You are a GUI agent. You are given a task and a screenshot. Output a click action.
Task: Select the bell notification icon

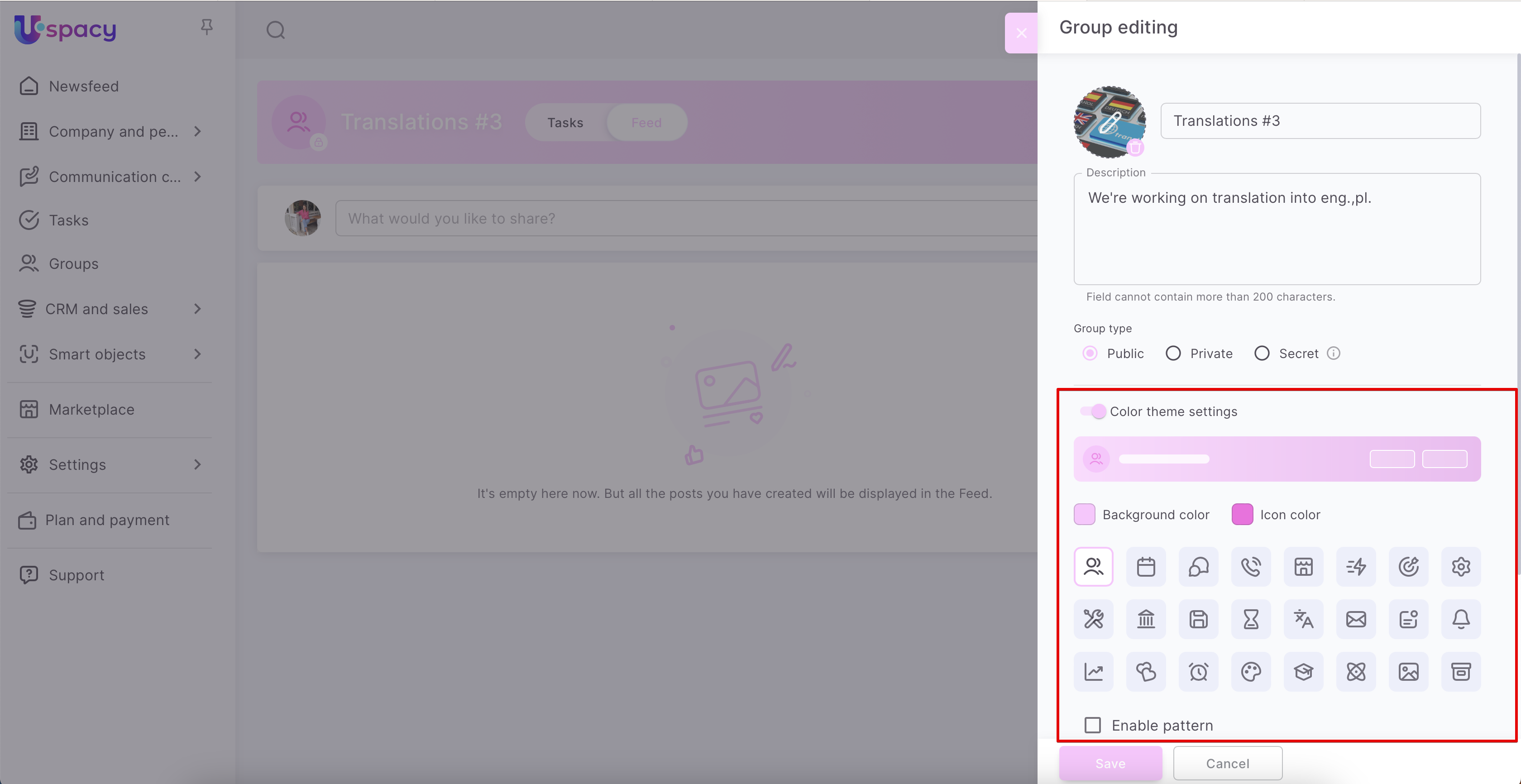1461,619
